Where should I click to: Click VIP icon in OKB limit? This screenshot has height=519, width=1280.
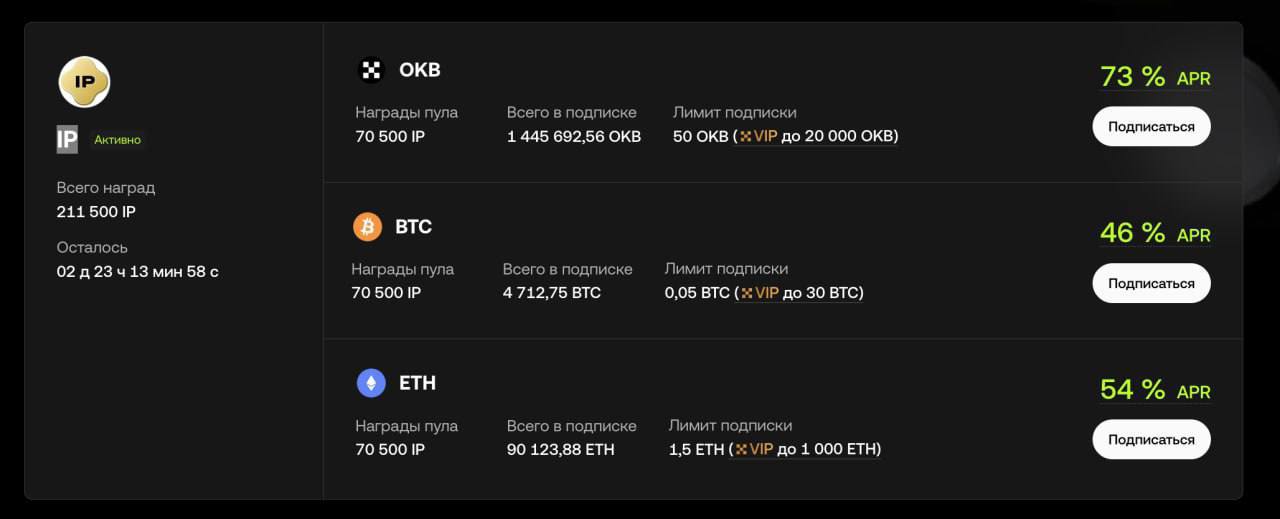click(745, 136)
